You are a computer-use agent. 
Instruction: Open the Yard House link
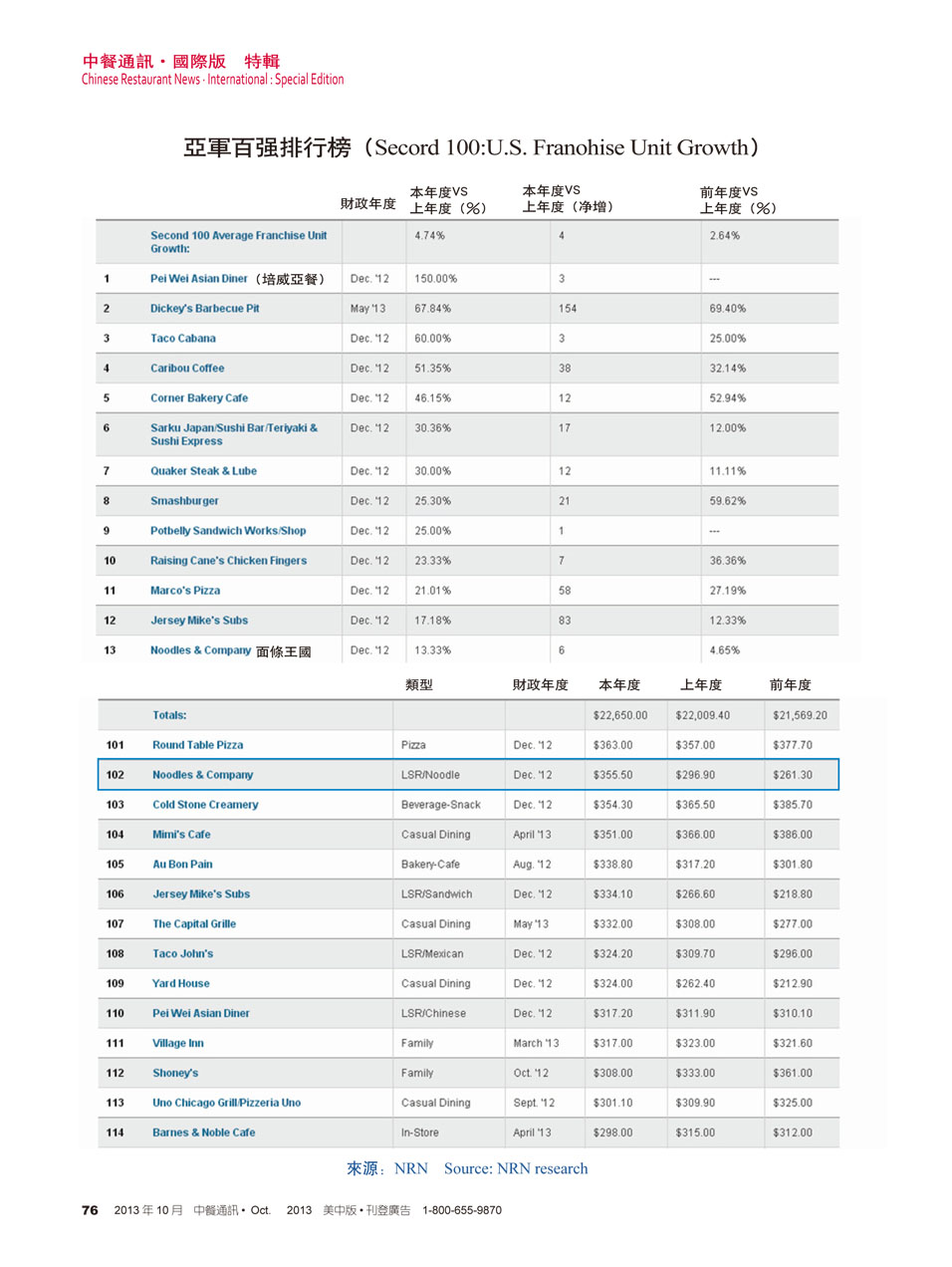(x=181, y=984)
